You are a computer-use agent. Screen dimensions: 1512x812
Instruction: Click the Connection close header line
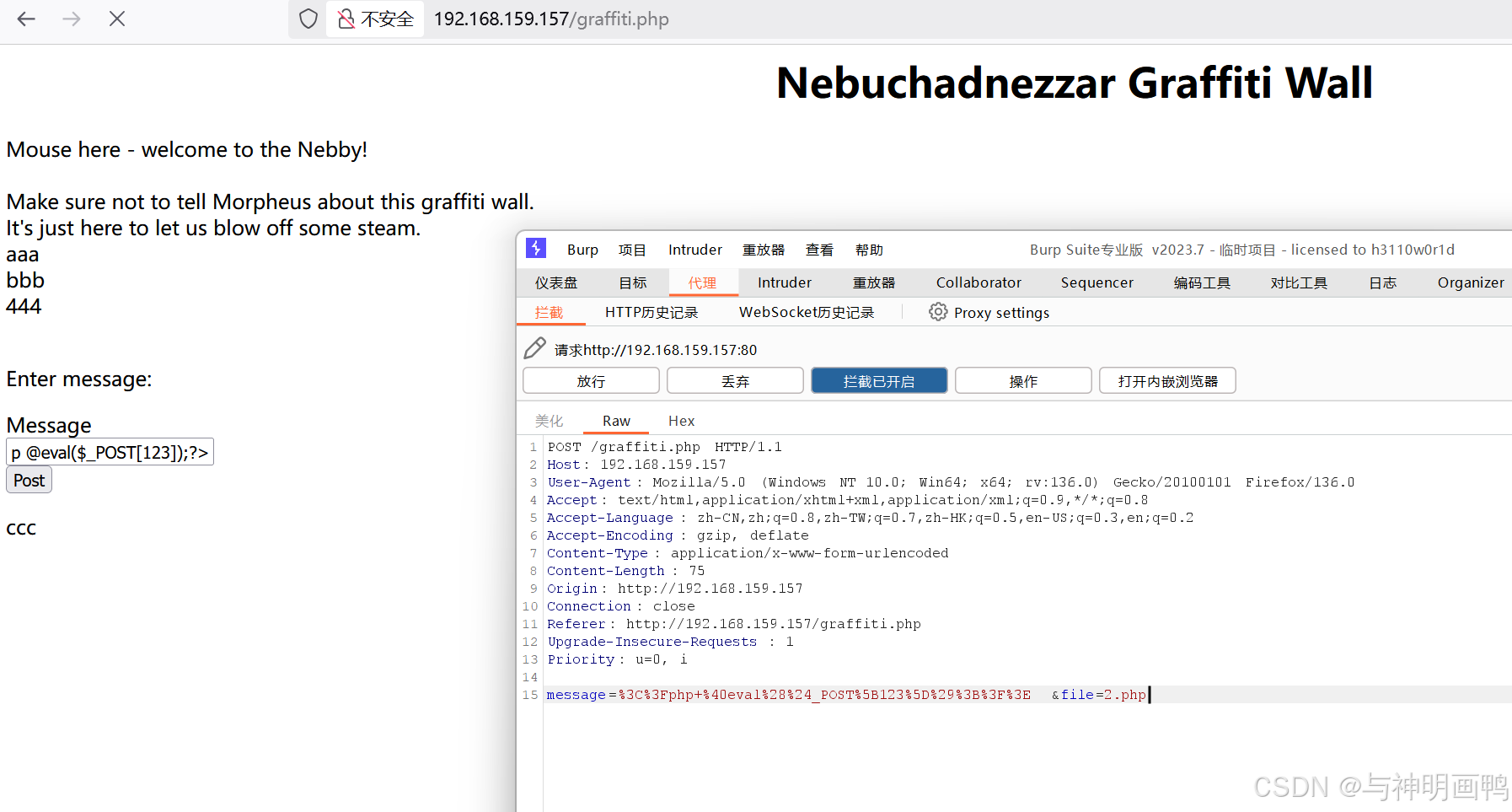621,606
